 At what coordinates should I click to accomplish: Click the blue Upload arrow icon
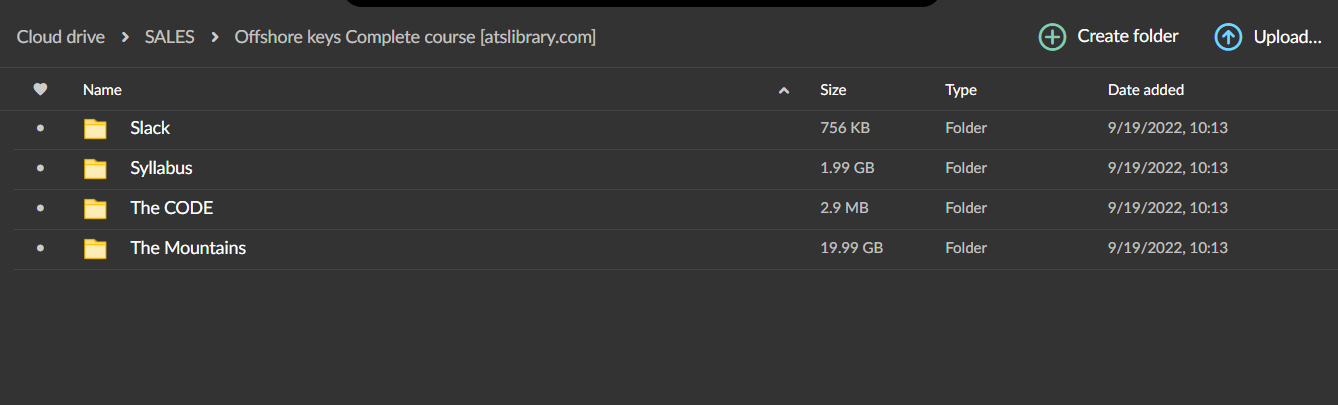pos(1228,37)
